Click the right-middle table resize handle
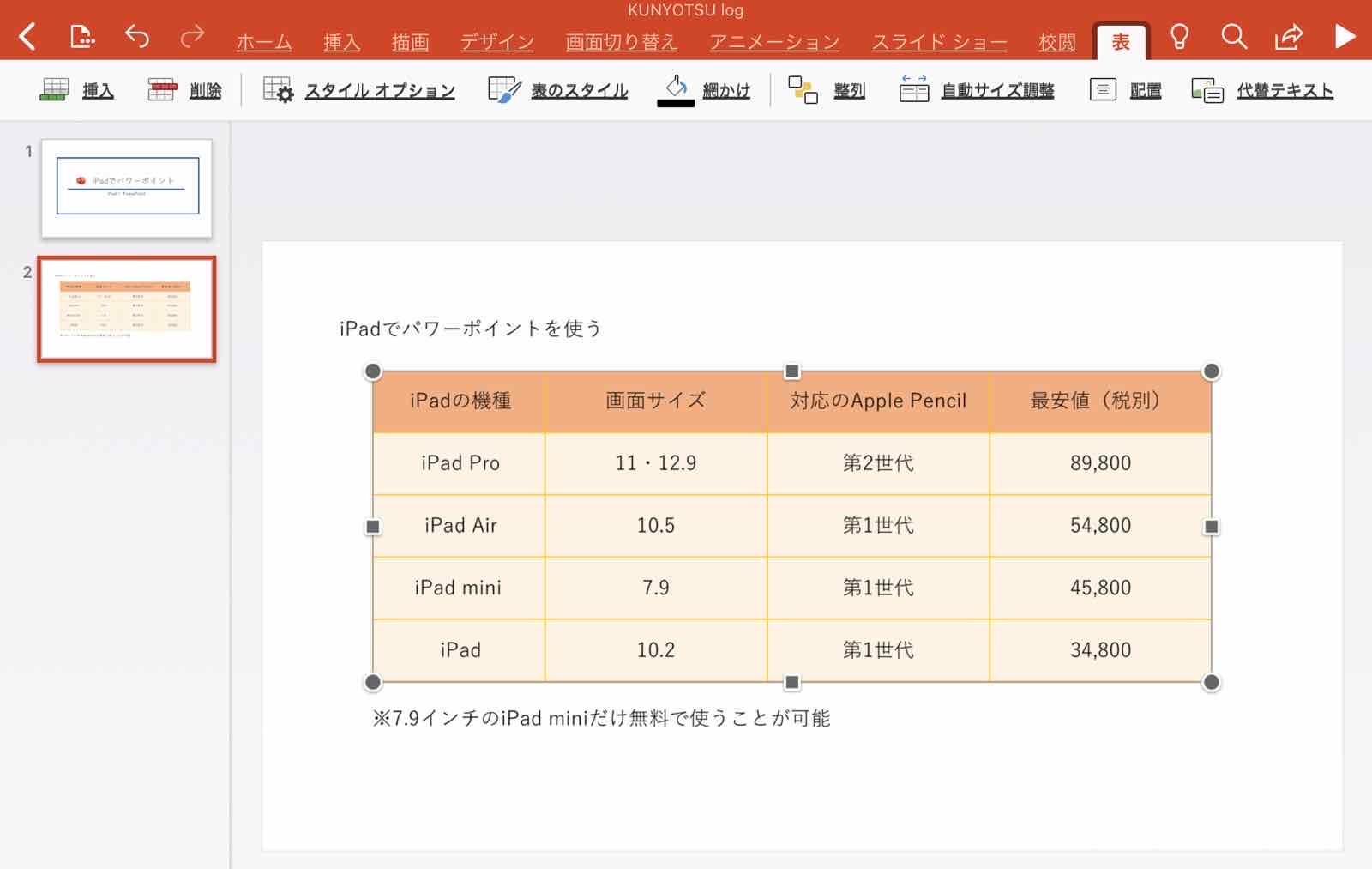 (x=1211, y=526)
